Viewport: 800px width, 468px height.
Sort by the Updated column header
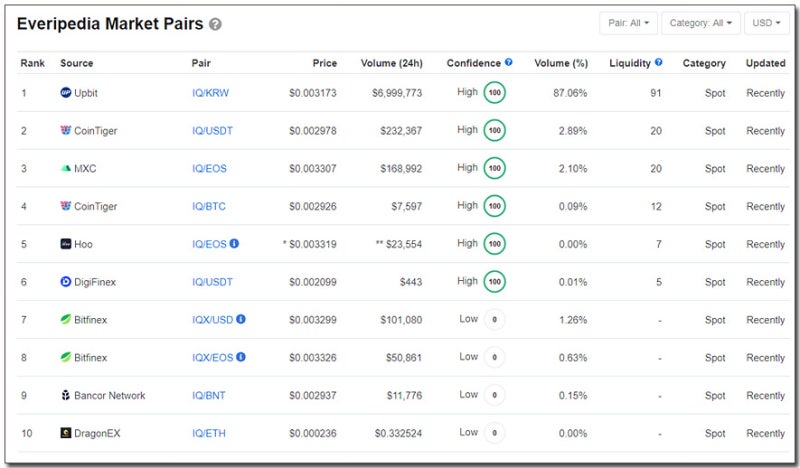765,63
